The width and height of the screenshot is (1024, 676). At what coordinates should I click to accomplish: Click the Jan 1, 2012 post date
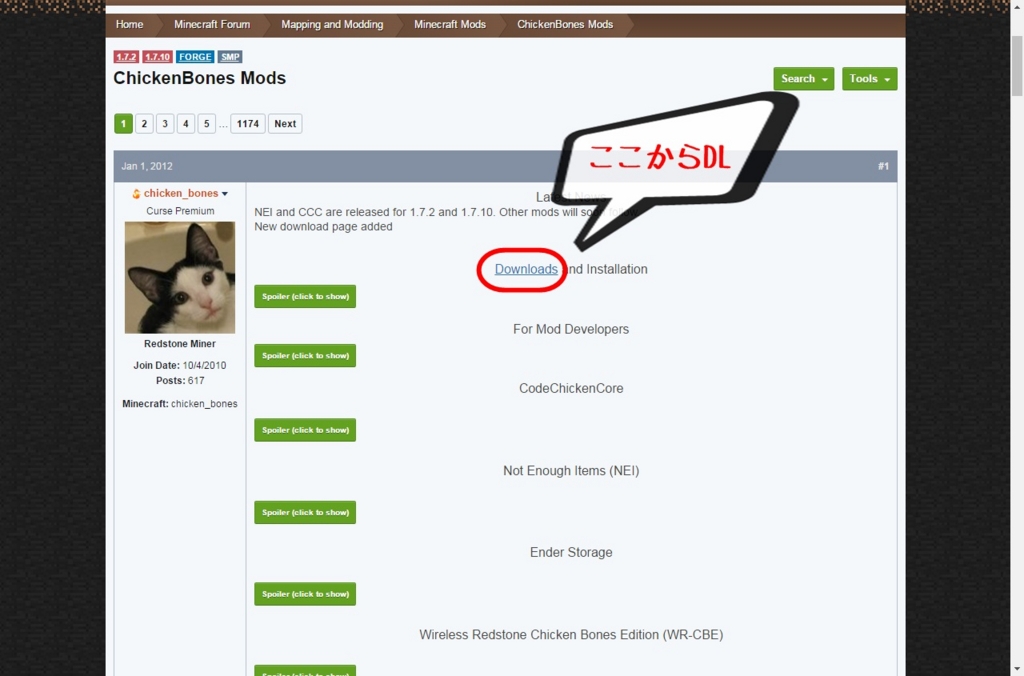click(147, 167)
